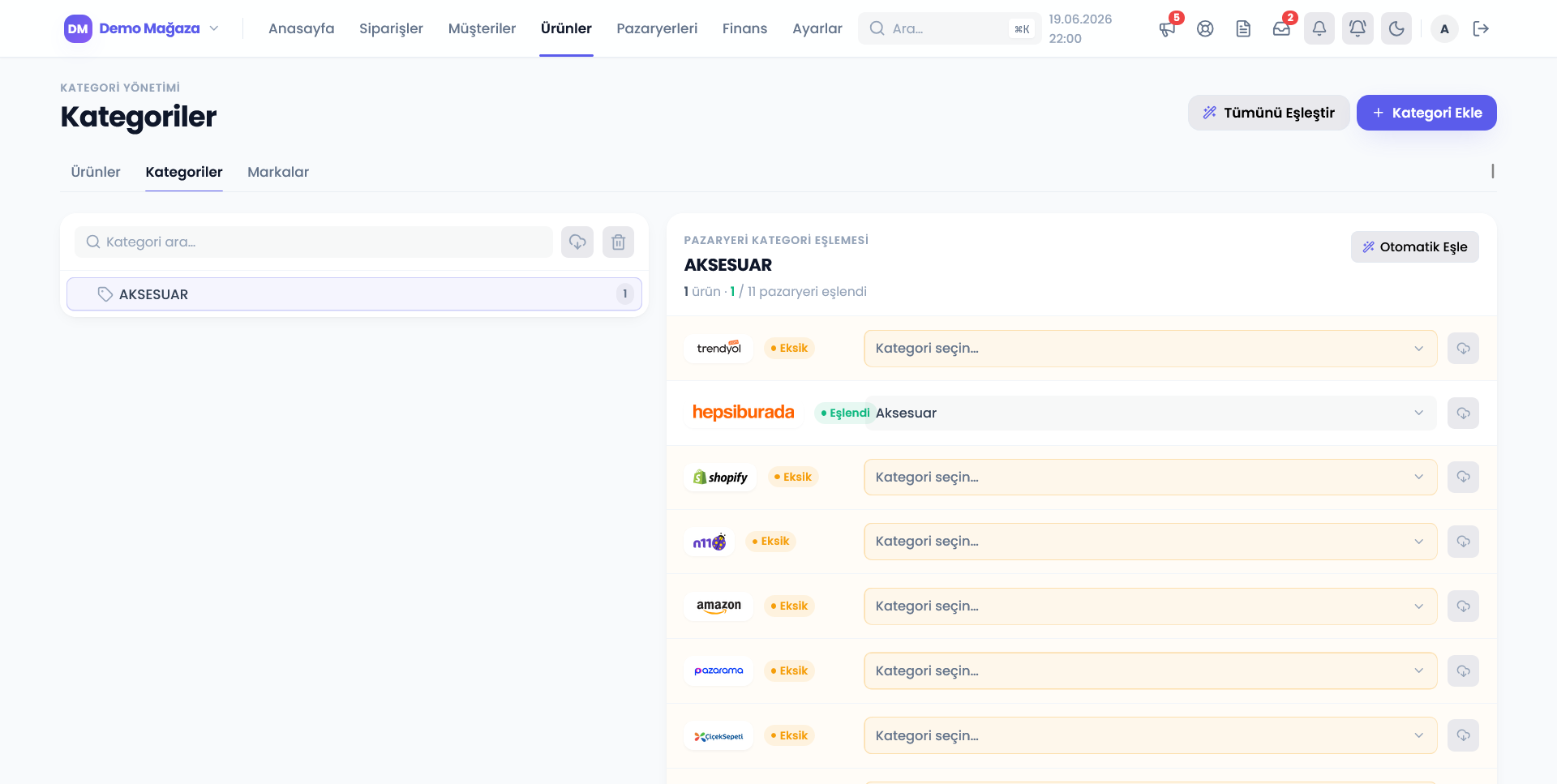1557x784 pixels.
Task: Open the n11 category select dropdown
Action: click(1150, 542)
